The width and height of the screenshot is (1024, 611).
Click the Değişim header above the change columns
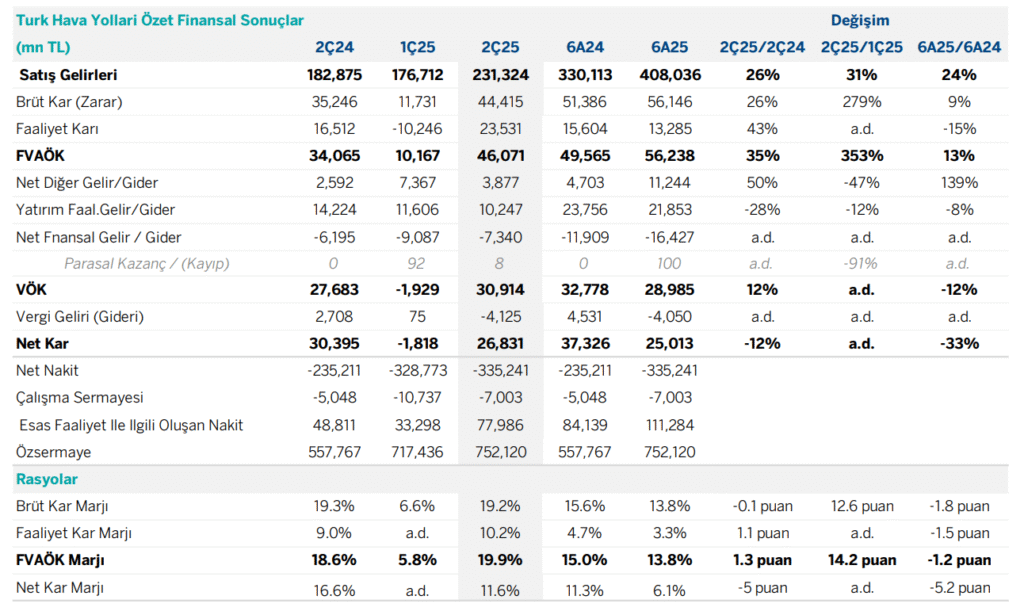point(859,20)
